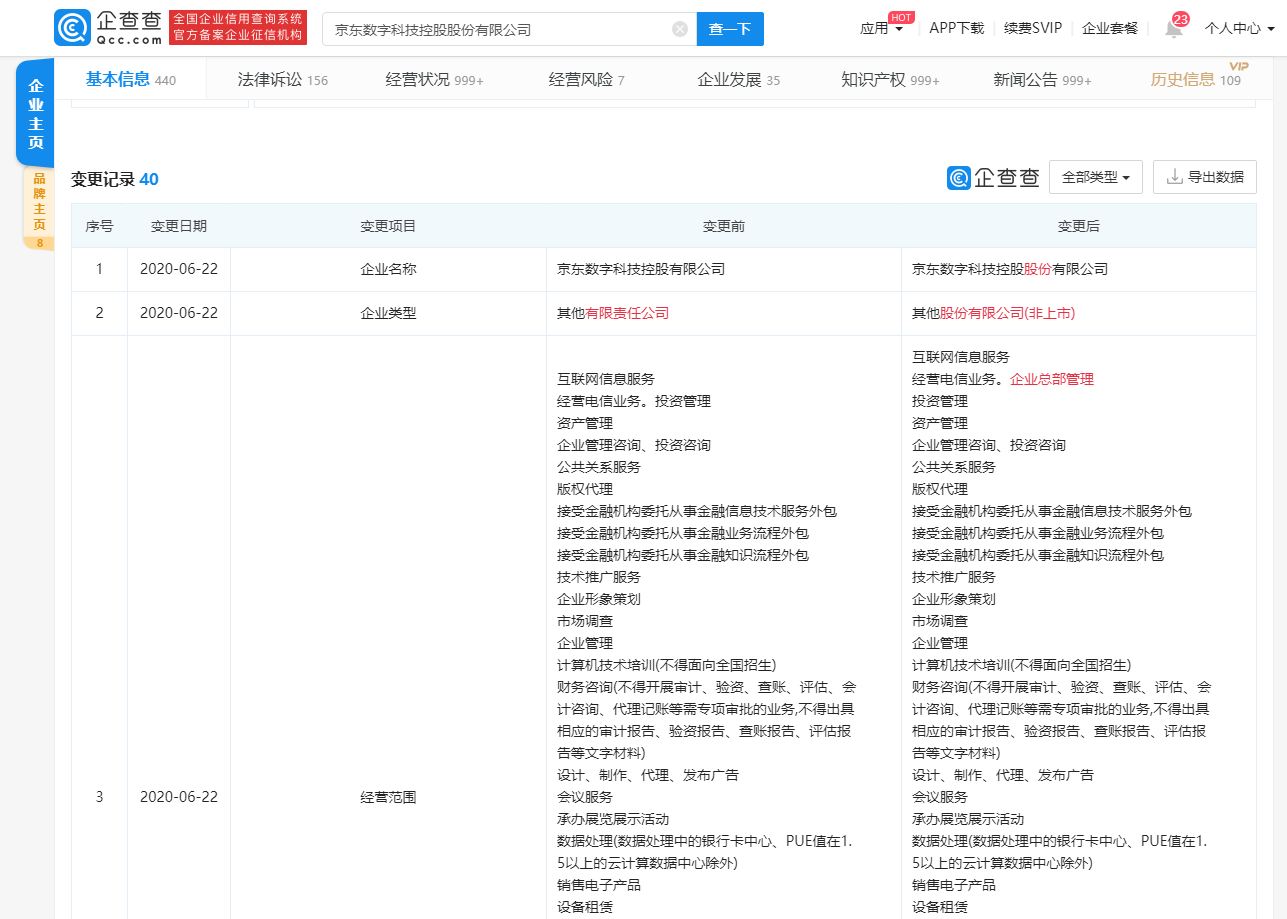Open the 经营状况 tab
This screenshot has width=1287, height=919.
[x=434, y=80]
